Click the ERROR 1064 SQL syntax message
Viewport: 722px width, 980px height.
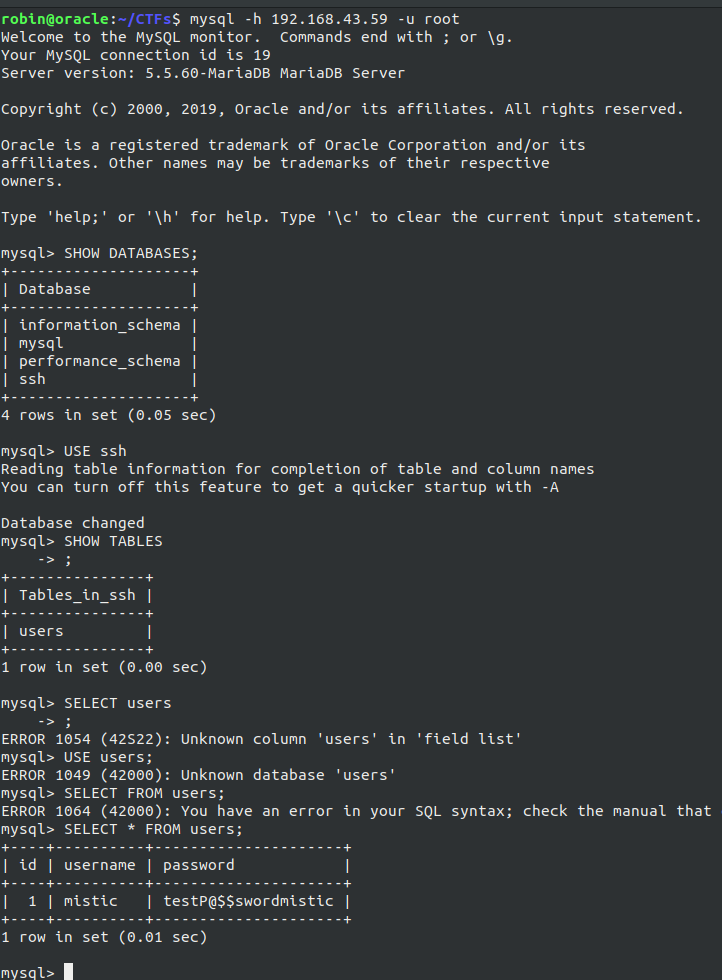tap(356, 811)
